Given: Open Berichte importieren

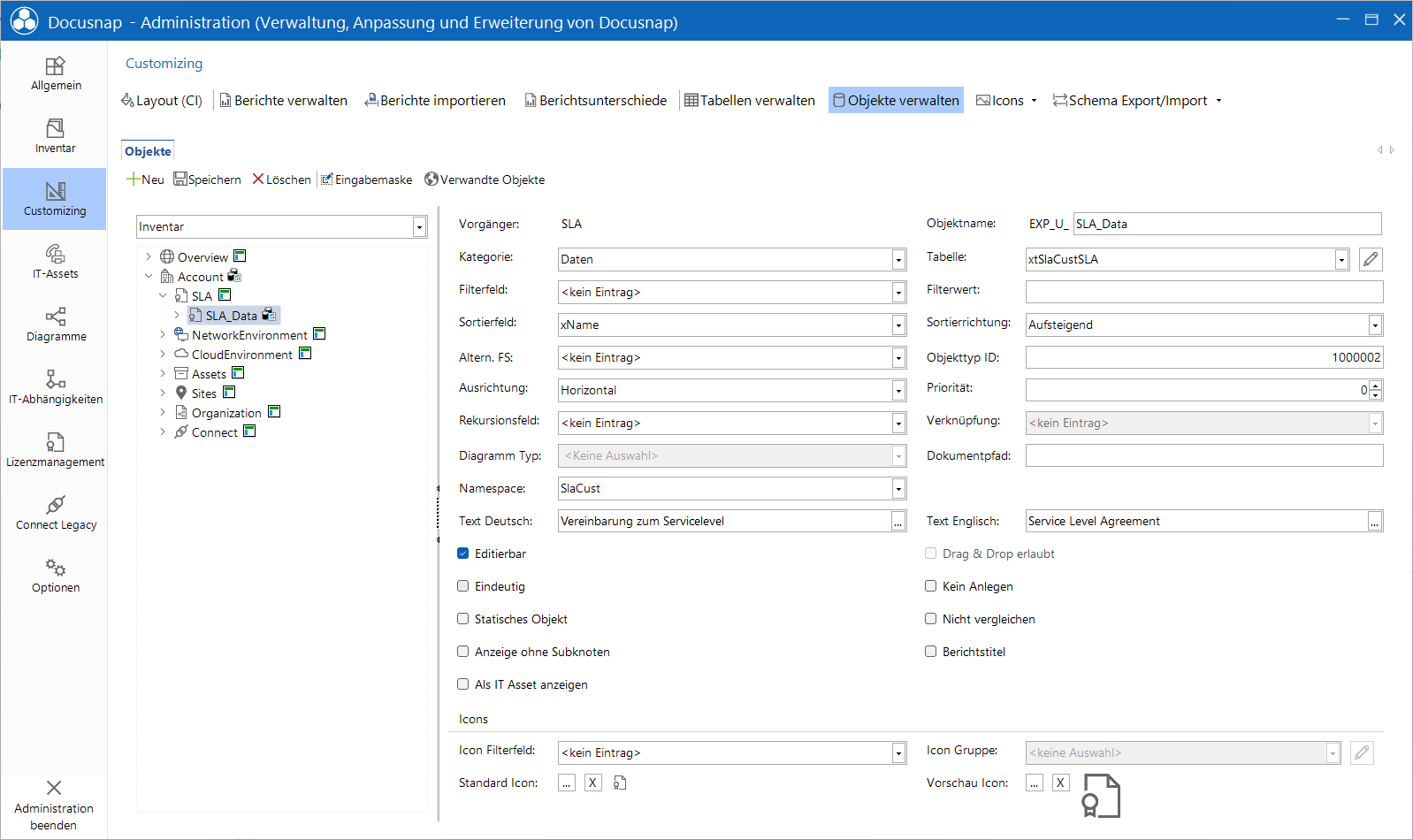Looking at the screenshot, I should point(435,101).
